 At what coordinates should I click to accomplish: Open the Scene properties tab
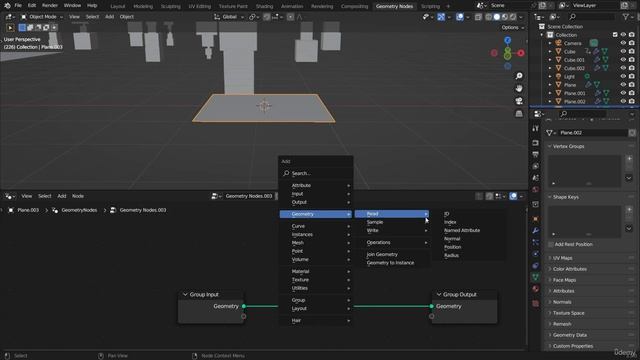536,178
